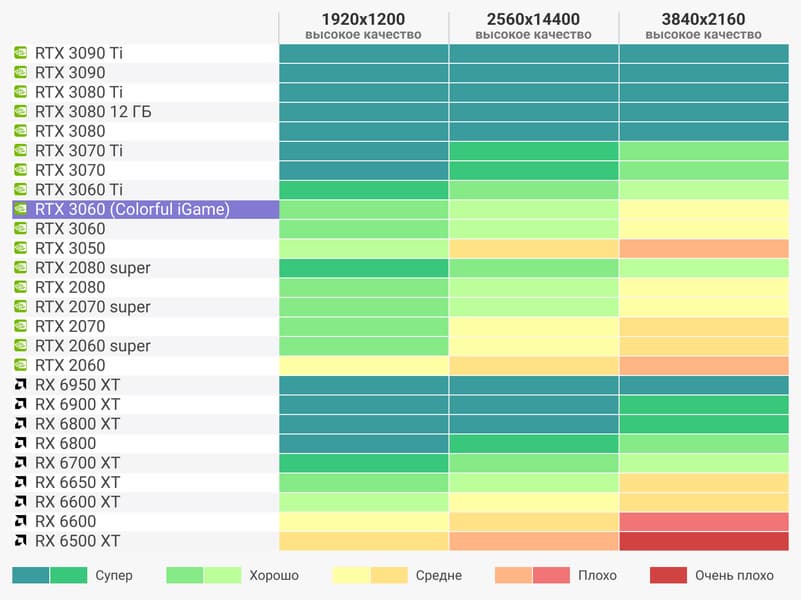Select the 3840x2160 column header
This screenshot has height=600, width=801.
pos(703,19)
